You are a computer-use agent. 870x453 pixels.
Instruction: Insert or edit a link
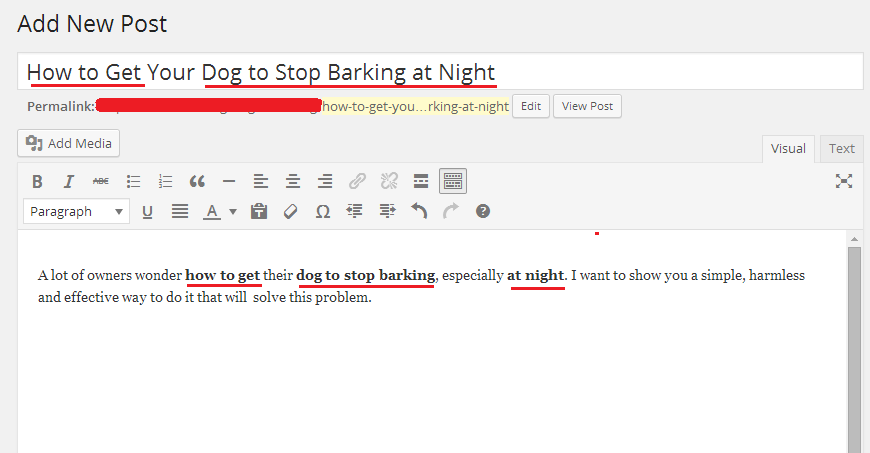[x=357, y=182]
